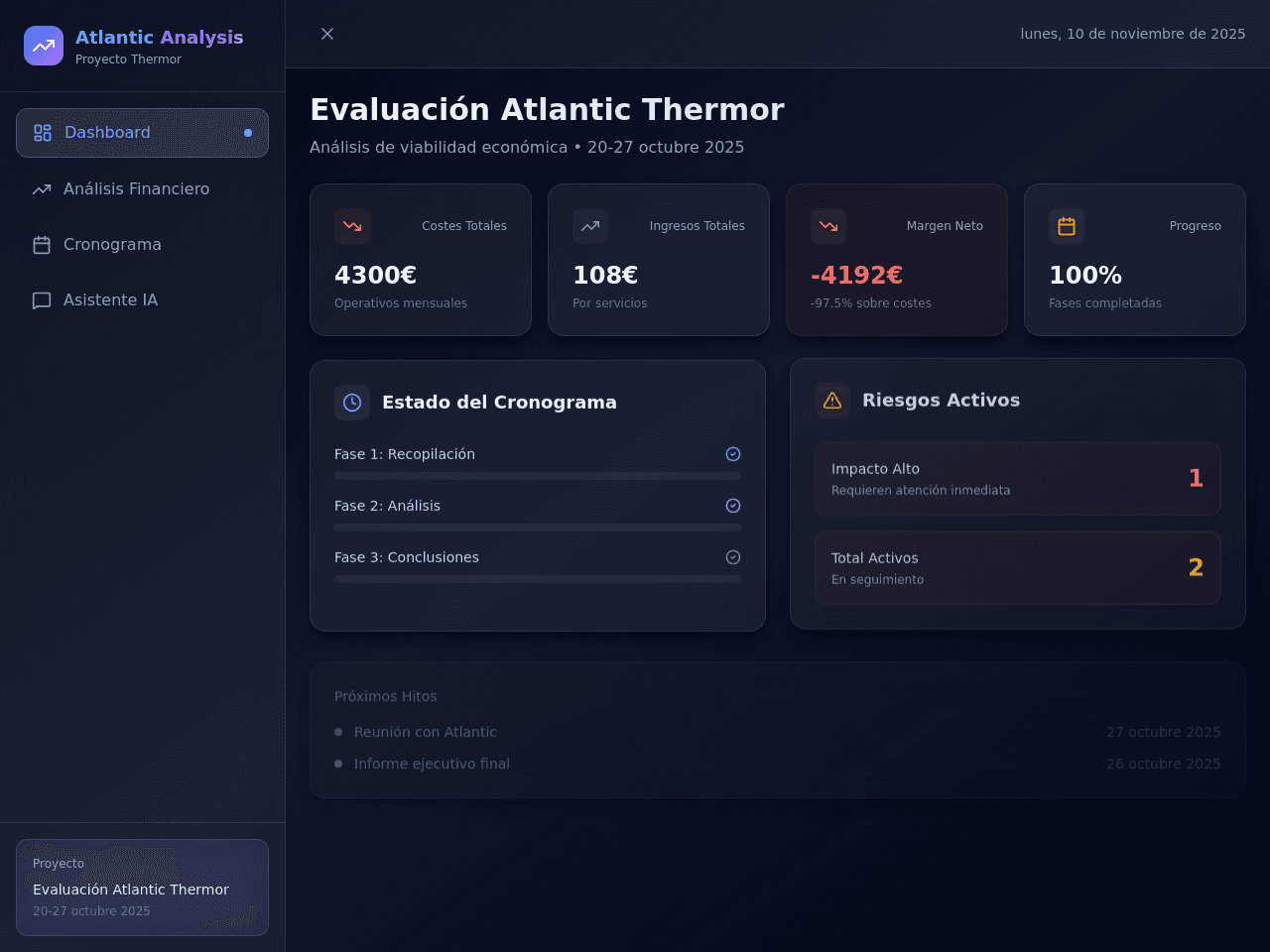
Task: Click the Fases completadas caption
Action: click(1105, 303)
